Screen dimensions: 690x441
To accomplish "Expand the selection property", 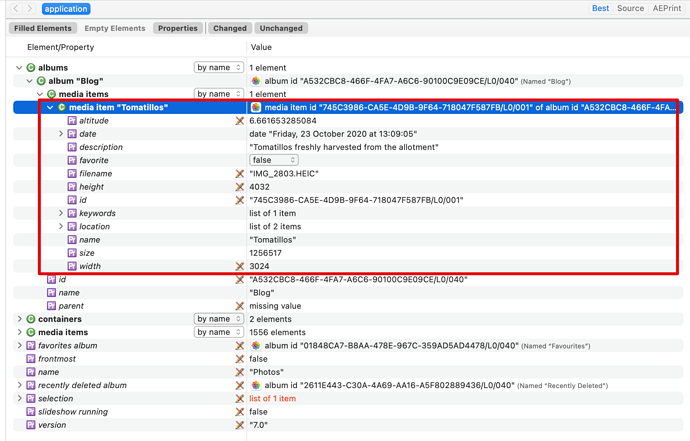I will tap(19, 398).
